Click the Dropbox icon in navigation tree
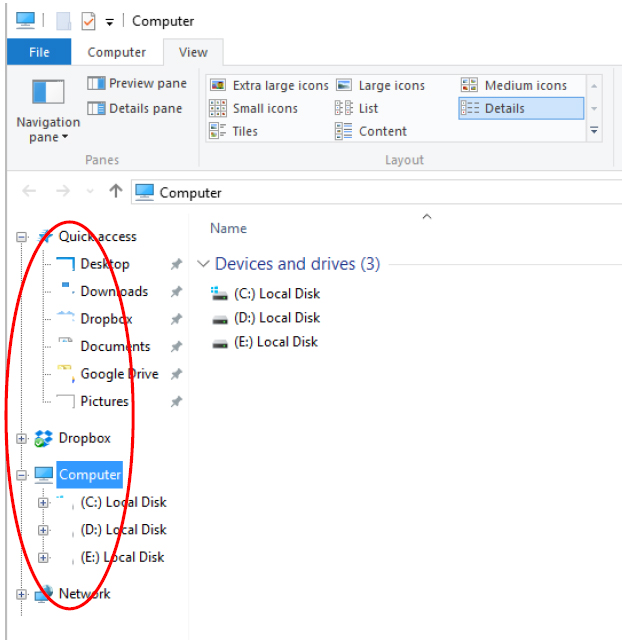 tap(43, 438)
